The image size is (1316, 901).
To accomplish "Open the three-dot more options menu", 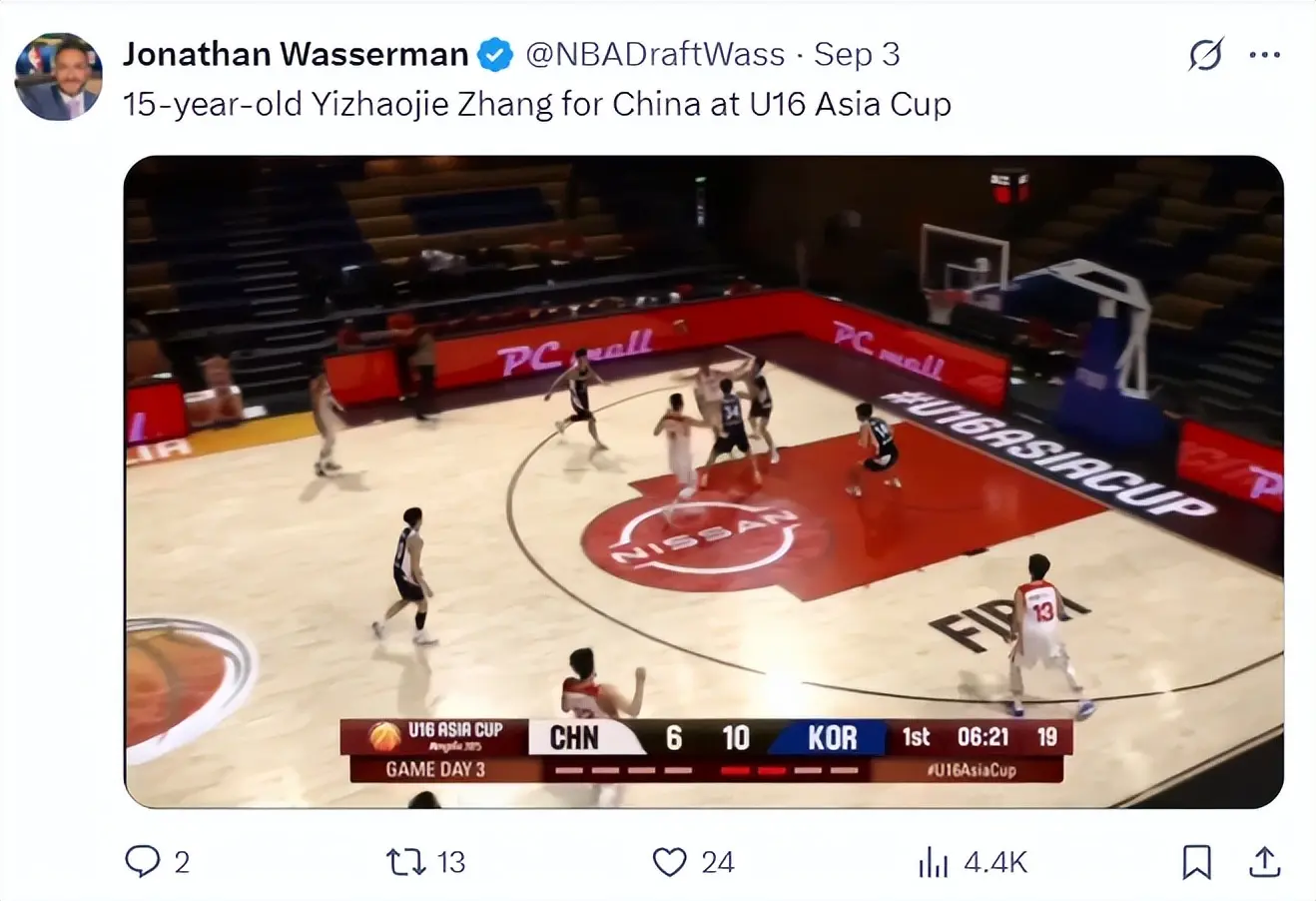I will coord(1264,55).
